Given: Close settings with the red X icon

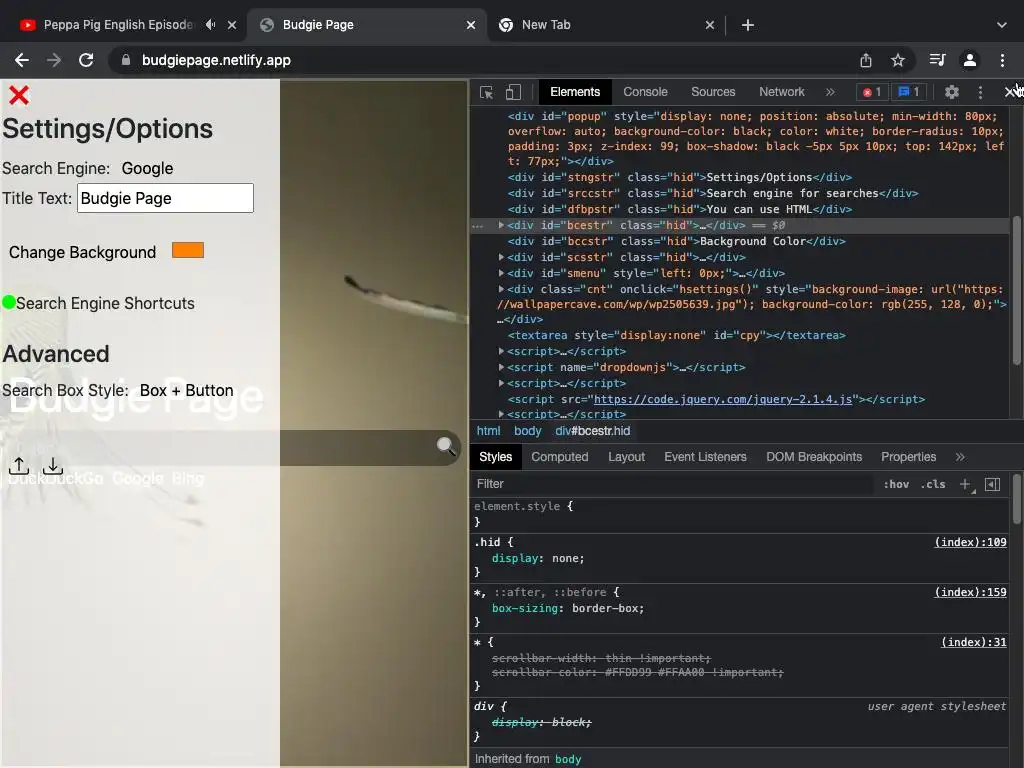Looking at the screenshot, I should [x=19, y=95].
